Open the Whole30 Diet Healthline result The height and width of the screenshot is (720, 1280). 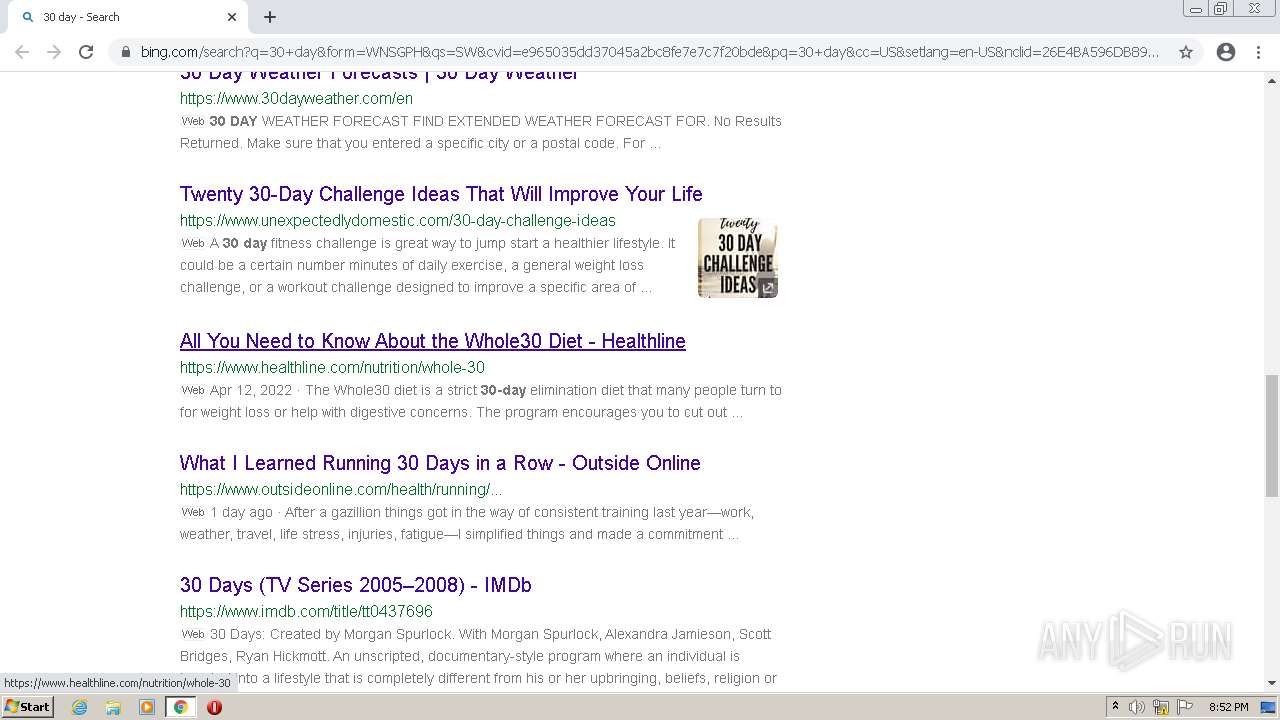tap(433, 341)
